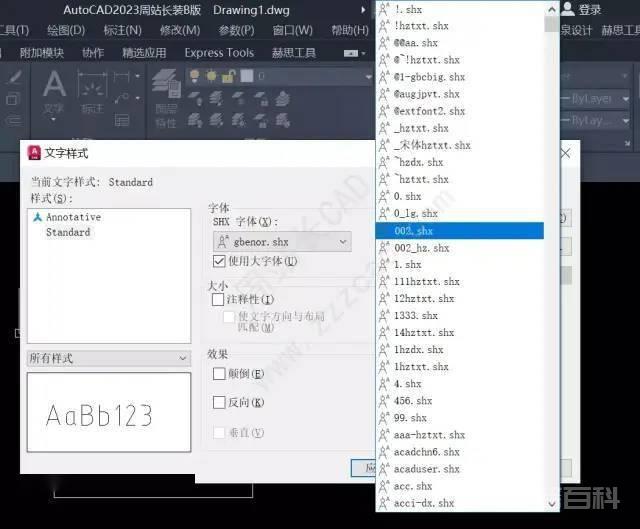The width and height of the screenshot is (640, 529).
Task: Switch to the 精选应用 ribbon tab
Action: tap(144, 53)
